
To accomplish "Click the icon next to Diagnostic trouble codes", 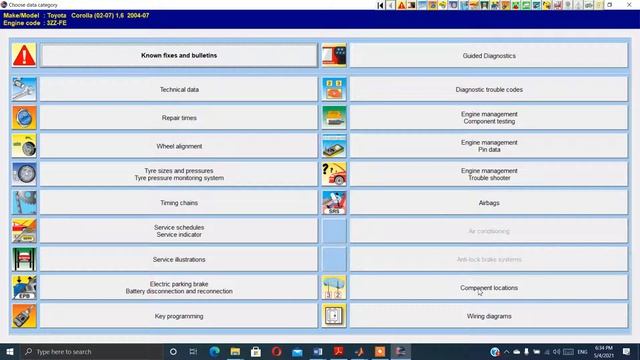I will click(334, 89).
